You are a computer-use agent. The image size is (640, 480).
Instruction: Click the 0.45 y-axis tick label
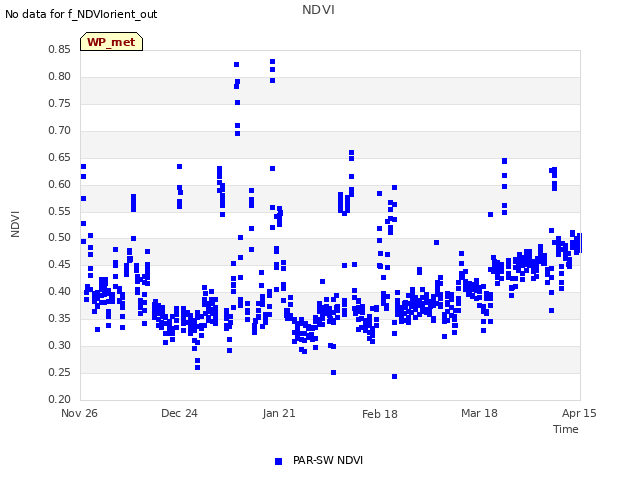59,264
